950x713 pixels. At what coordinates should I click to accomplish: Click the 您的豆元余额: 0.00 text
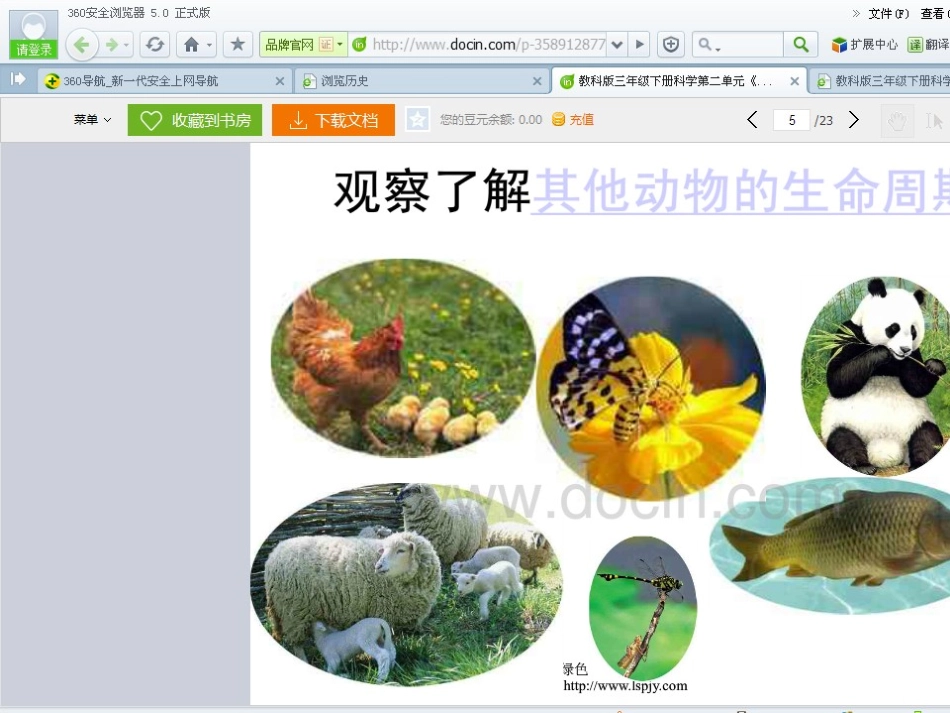pos(491,120)
